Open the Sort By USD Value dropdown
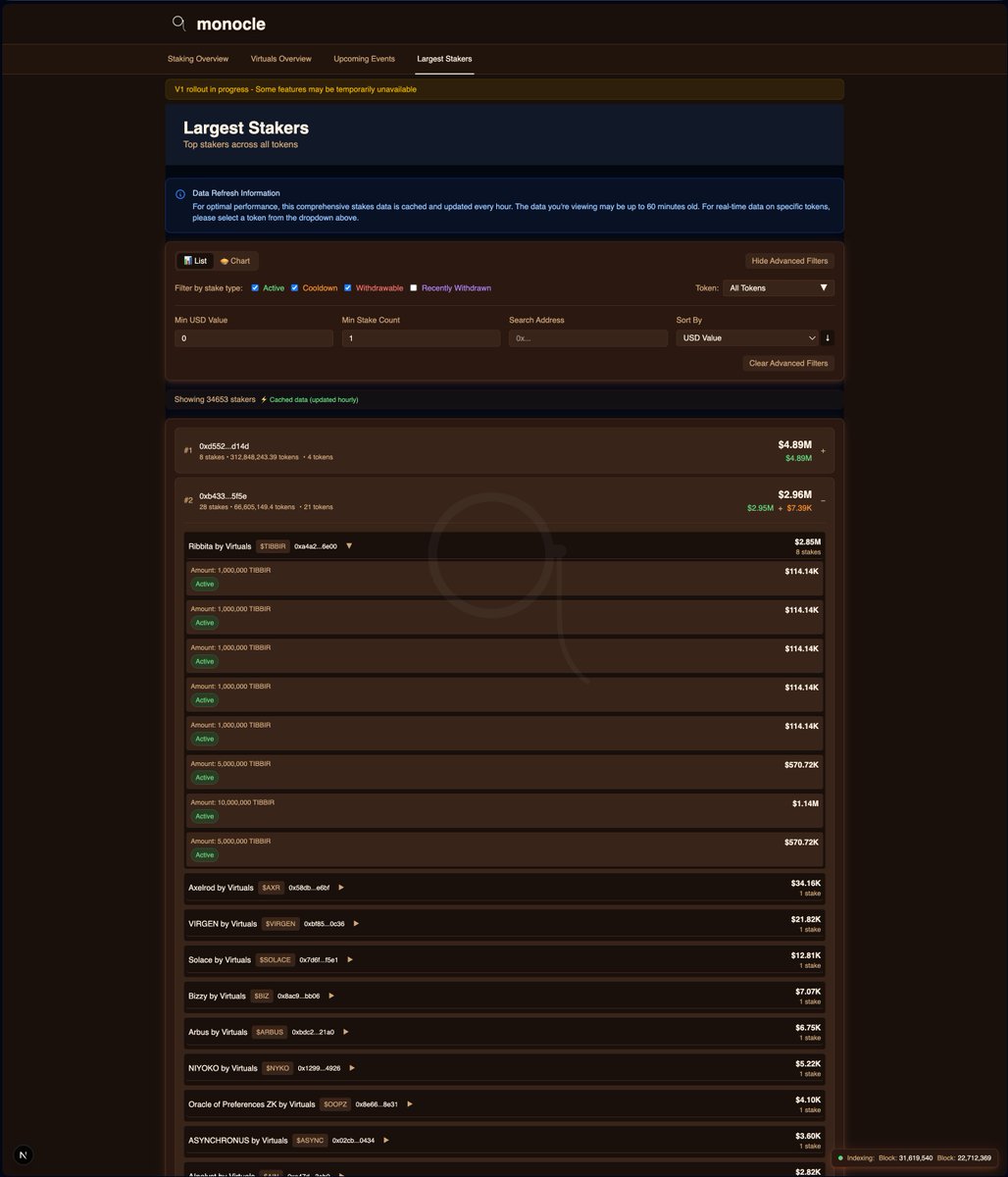Viewport: 1008px width, 1177px height. 747,337
